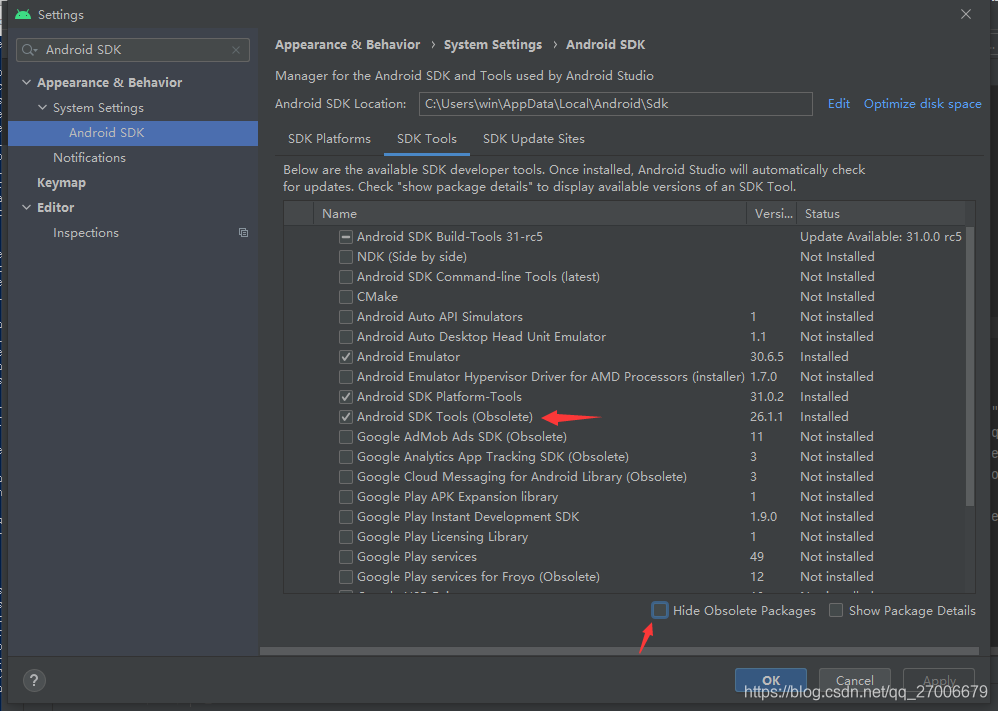The width and height of the screenshot is (998, 711).
Task: Open the Keymap settings page
Action: pos(61,183)
